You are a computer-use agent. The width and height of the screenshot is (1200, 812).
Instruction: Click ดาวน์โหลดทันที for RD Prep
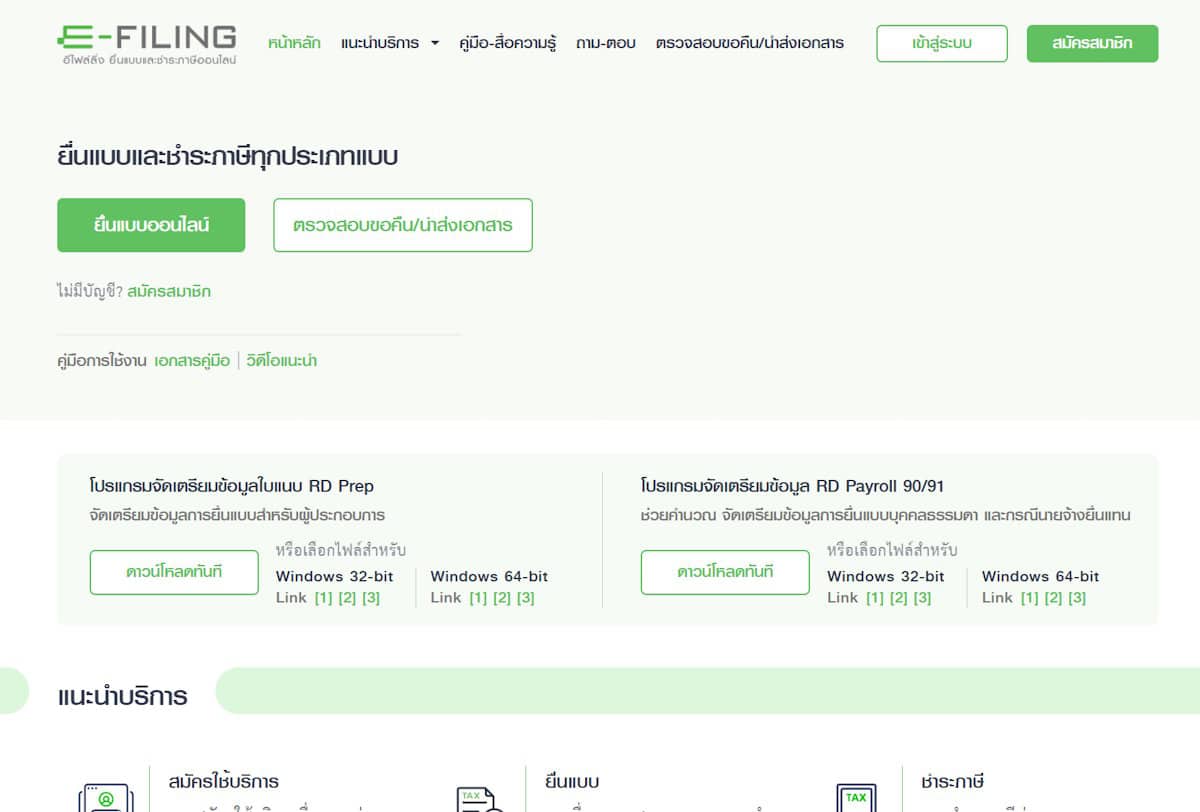click(x=174, y=572)
